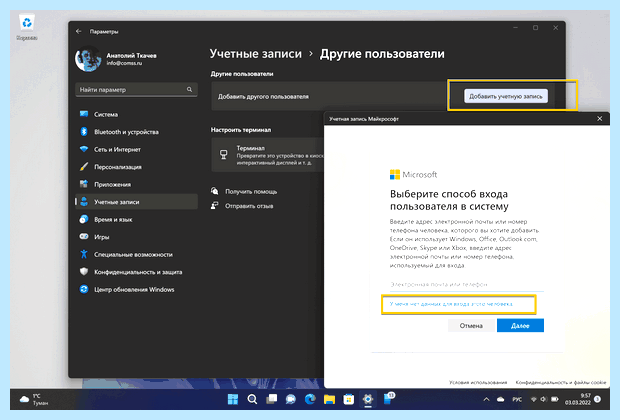
Task: Click the Windows Update sync icon
Action: [x=84, y=289]
